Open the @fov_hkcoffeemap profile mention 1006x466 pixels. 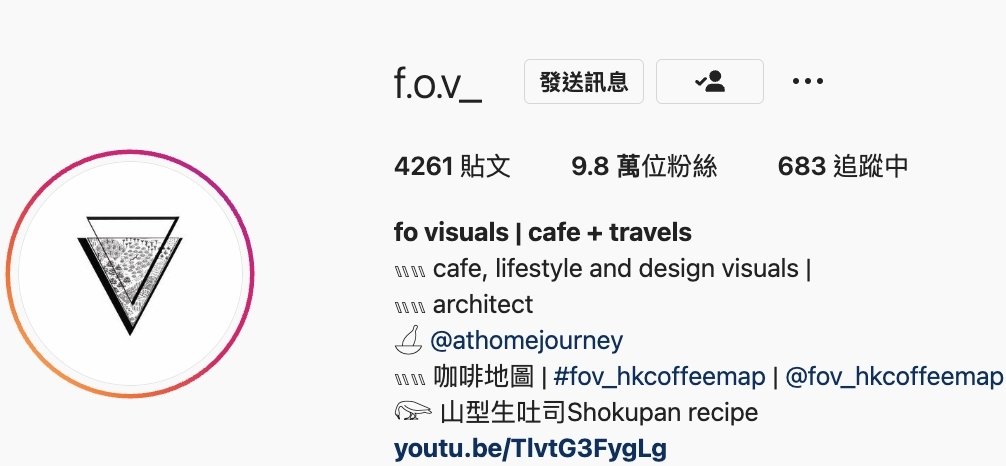click(894, 377)
